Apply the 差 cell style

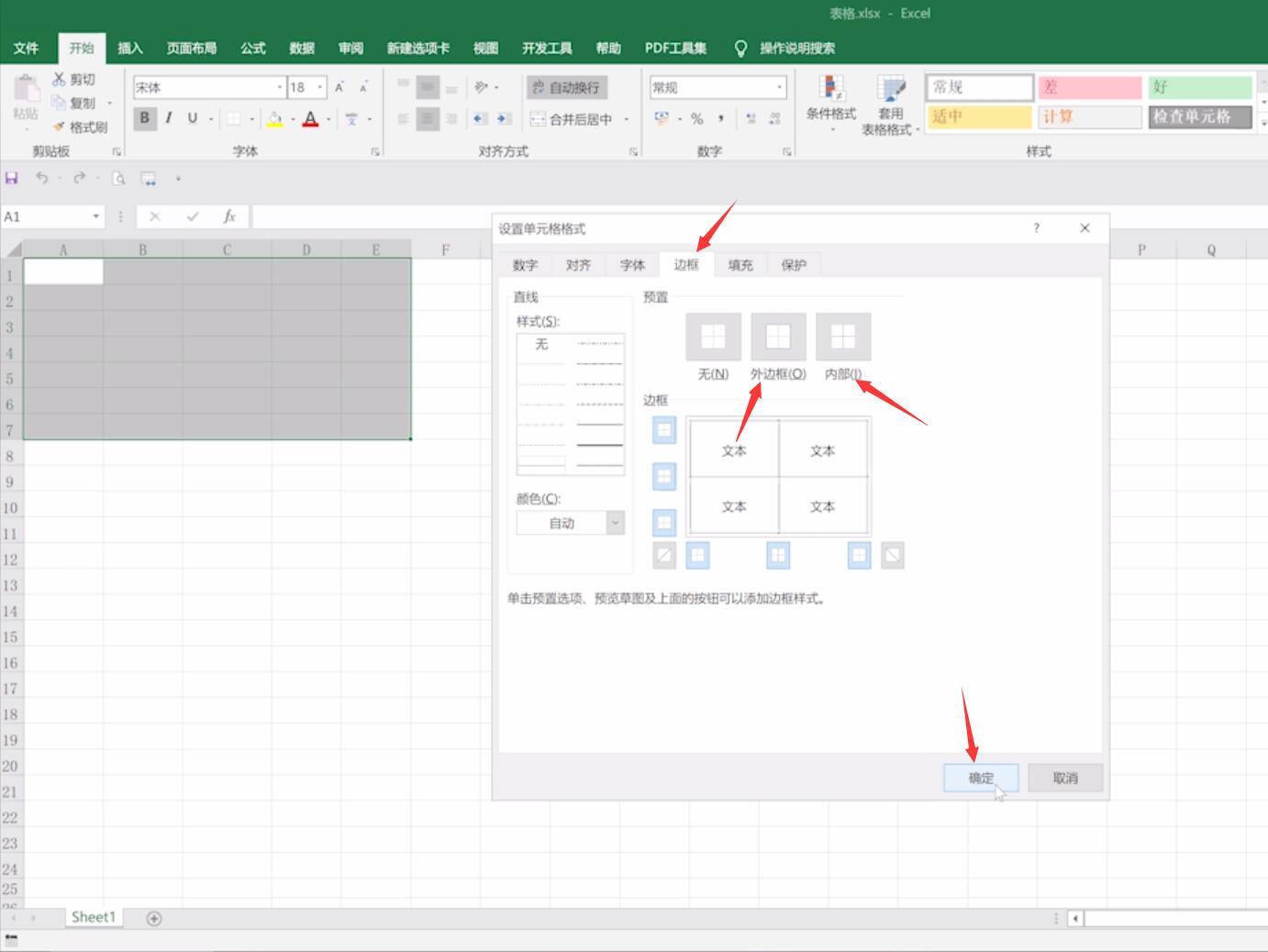1089,87
